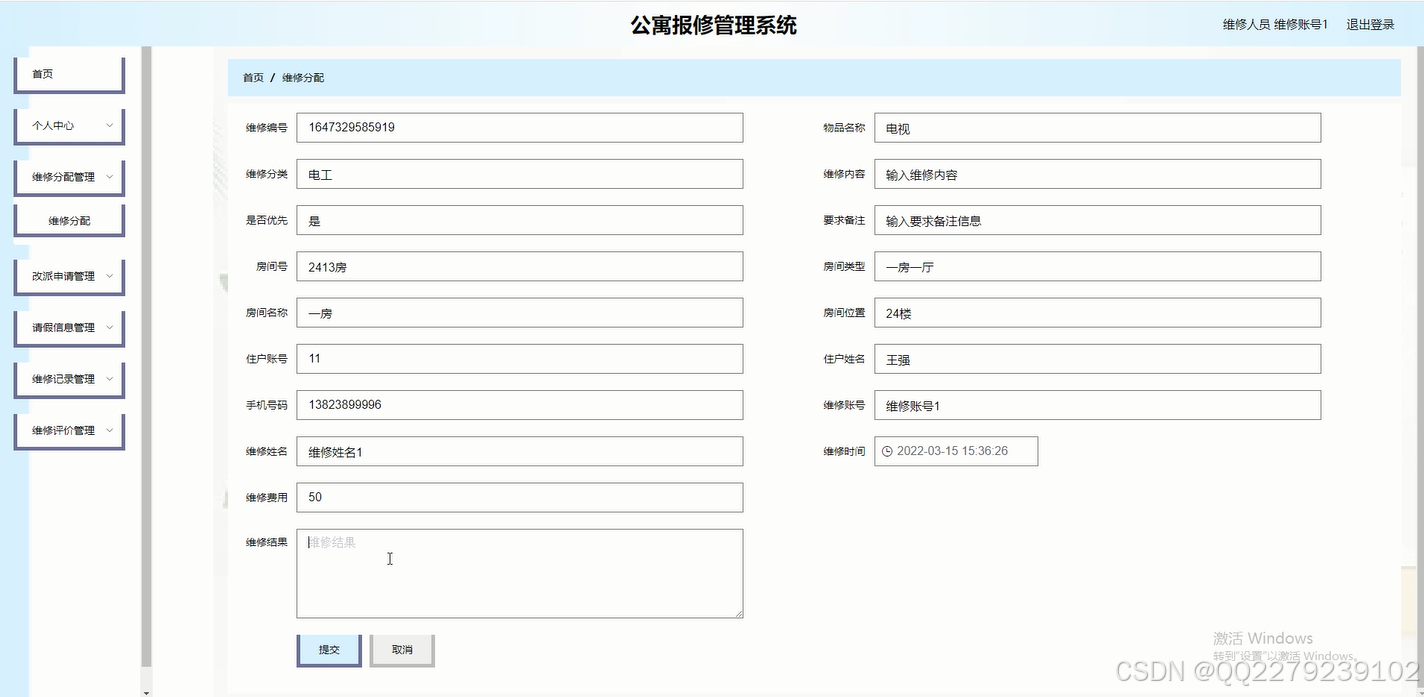Click the 要求备注 input field
Screen dimensions: 1424x697
click(1097, 220)
